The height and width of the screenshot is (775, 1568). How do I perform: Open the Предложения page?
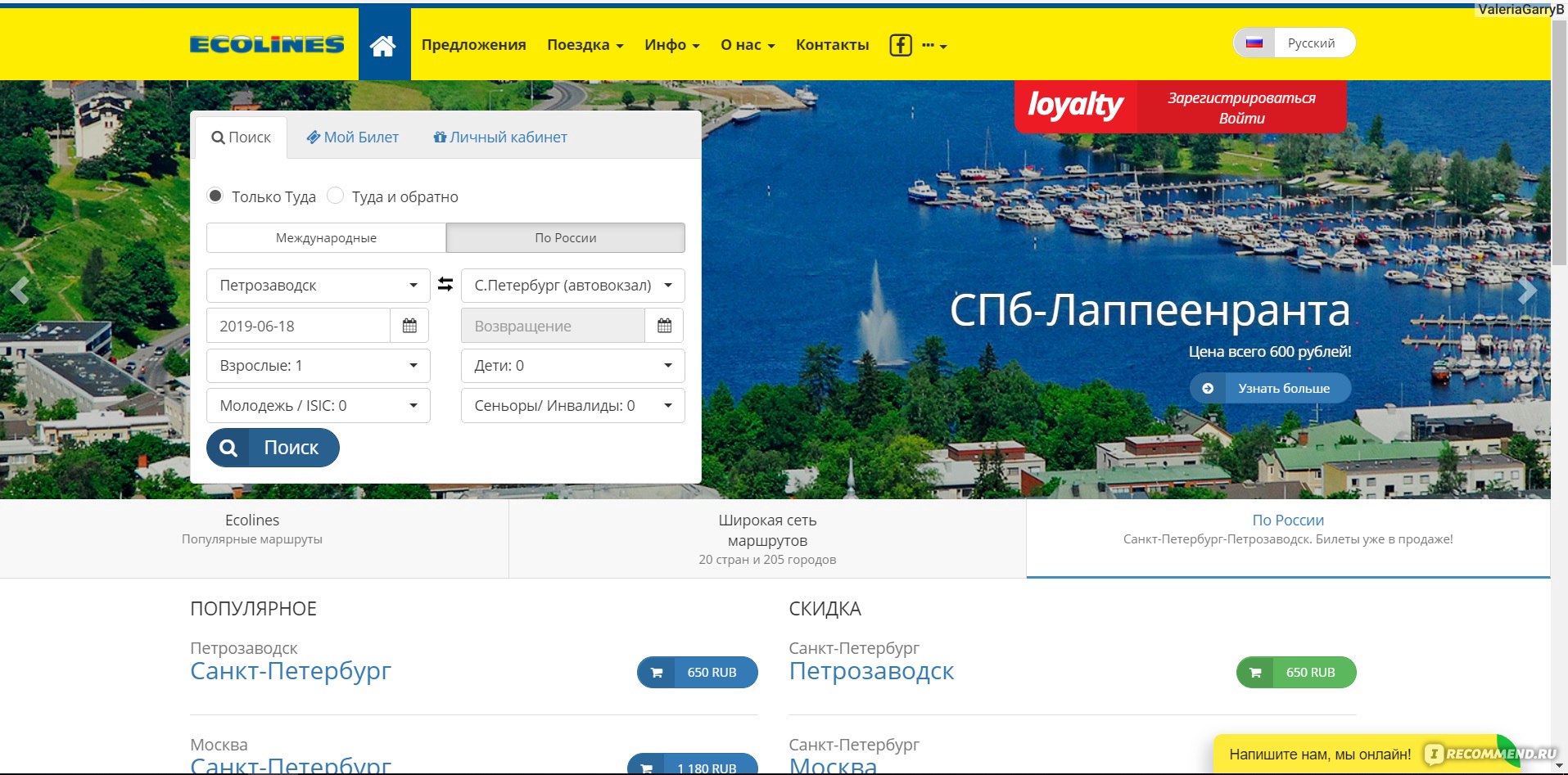point(474,45)
